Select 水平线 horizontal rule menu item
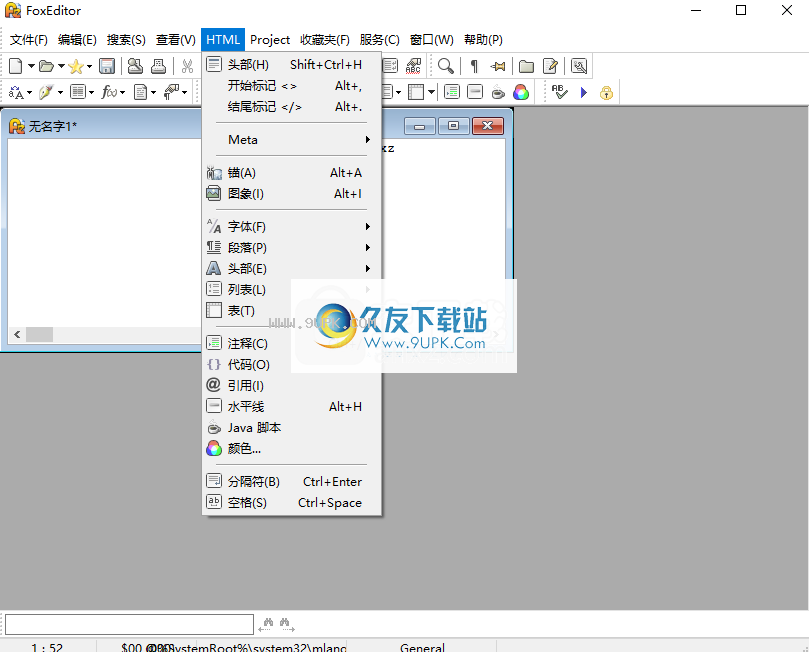 pos(292,407)
